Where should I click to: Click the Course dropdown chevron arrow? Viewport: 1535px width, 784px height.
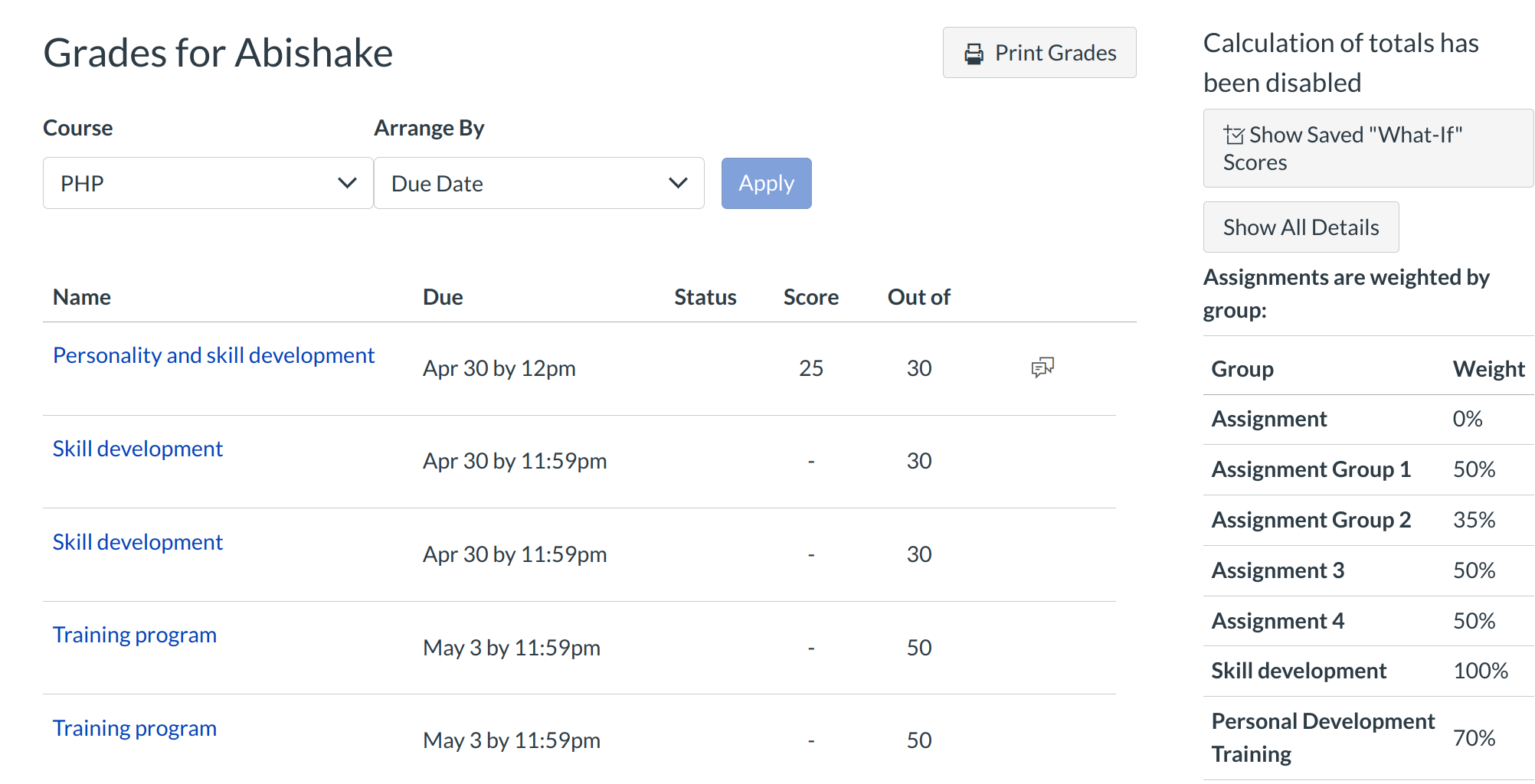tap(347, 184)
